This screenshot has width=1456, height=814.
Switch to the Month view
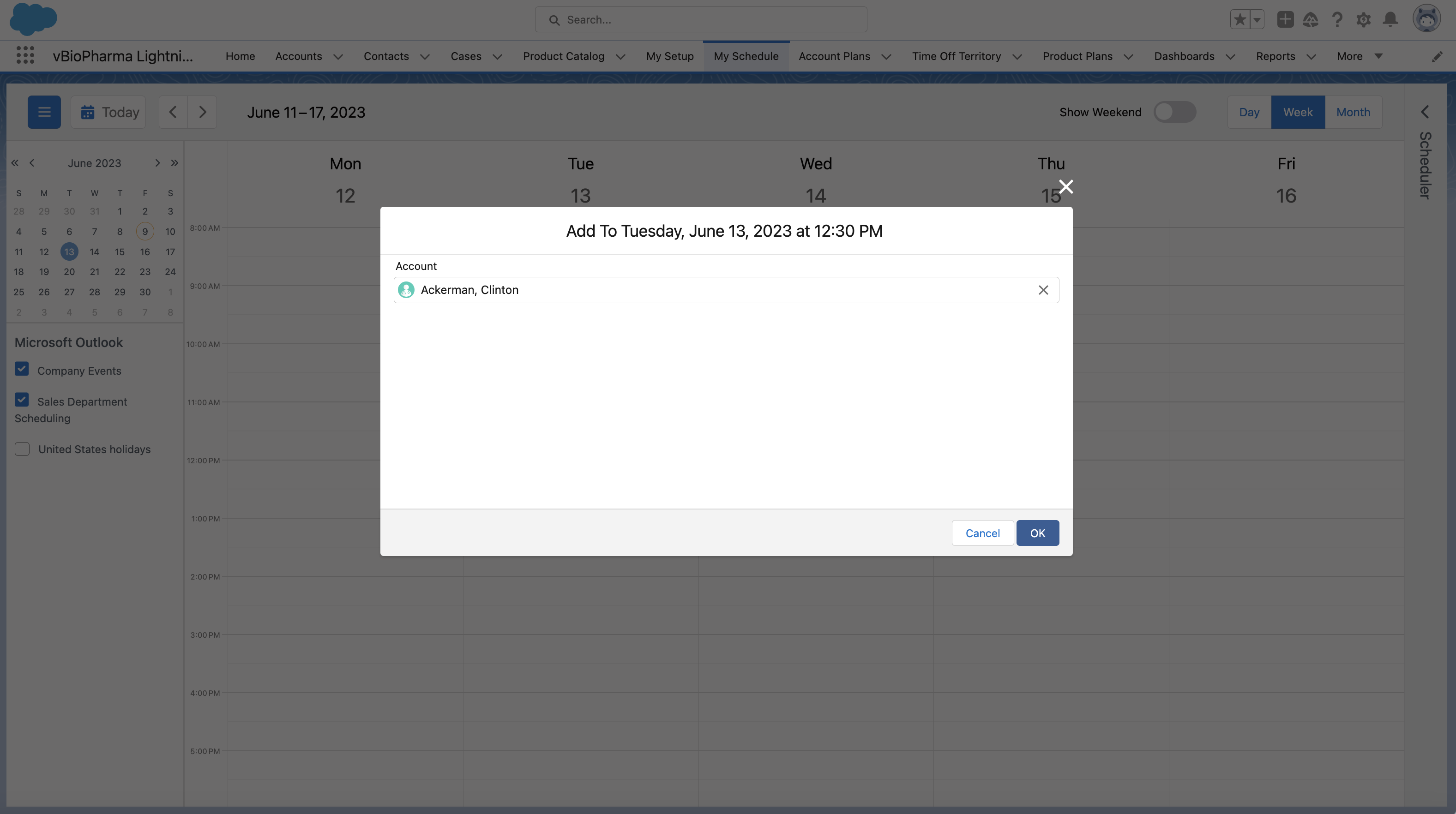point(1353,112)
